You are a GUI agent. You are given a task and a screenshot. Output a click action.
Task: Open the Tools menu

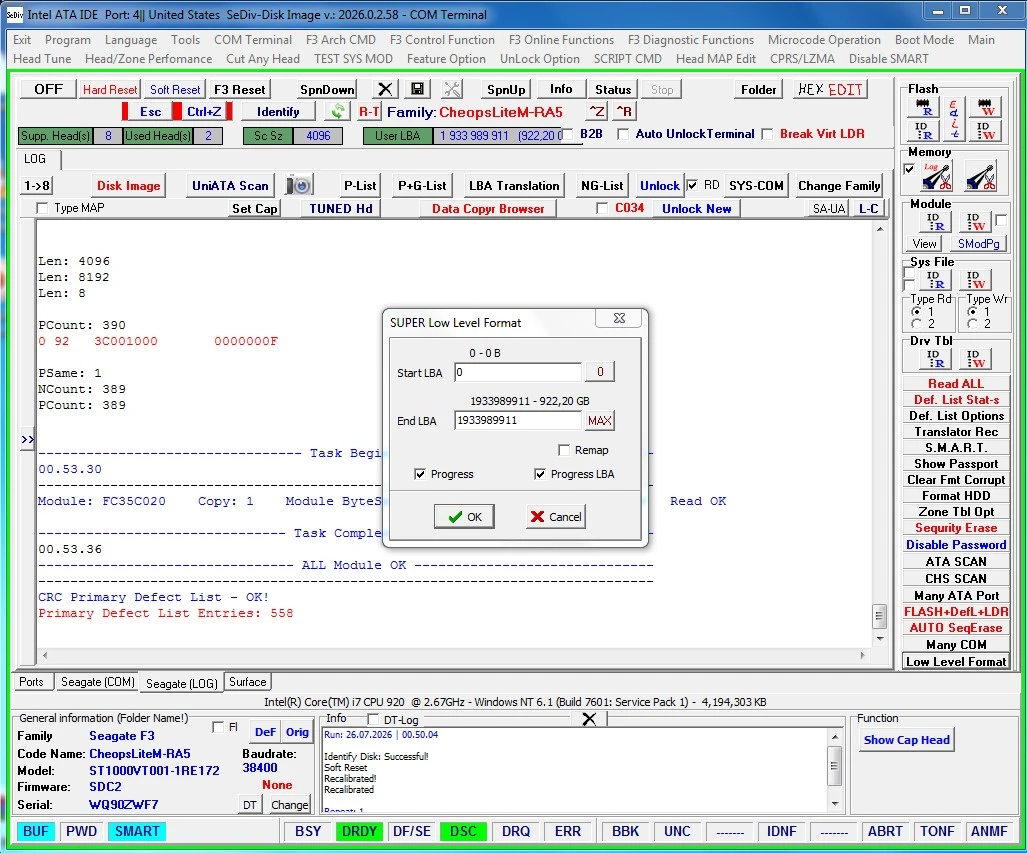185,40
